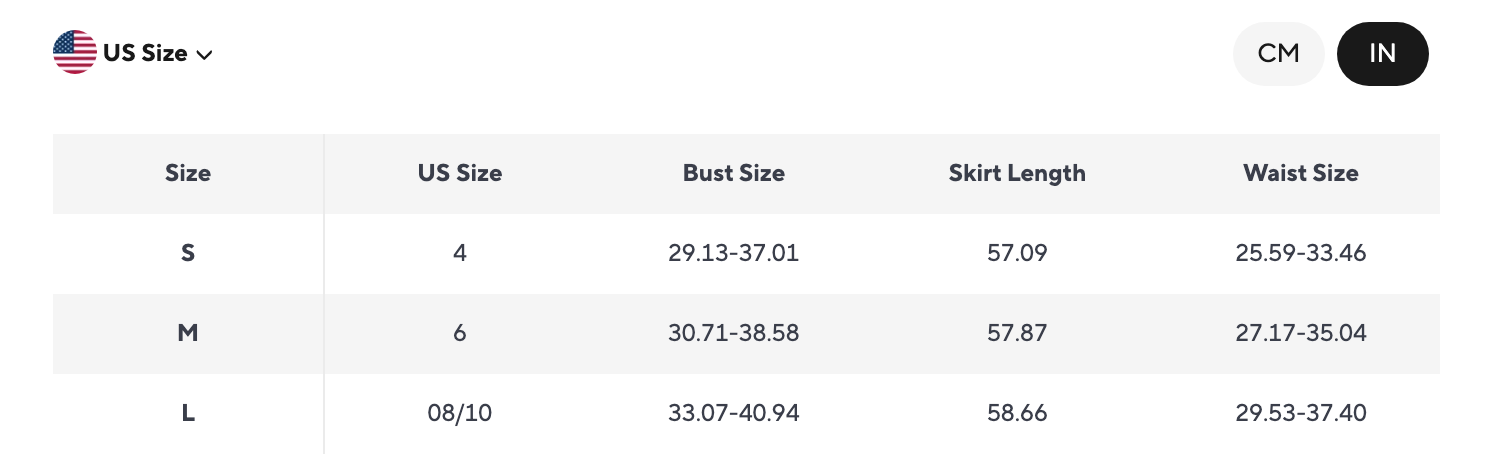Click the US Size column header
This screenshot has height=458, width=1496.
pyautogui.click(x=460, y=173)
